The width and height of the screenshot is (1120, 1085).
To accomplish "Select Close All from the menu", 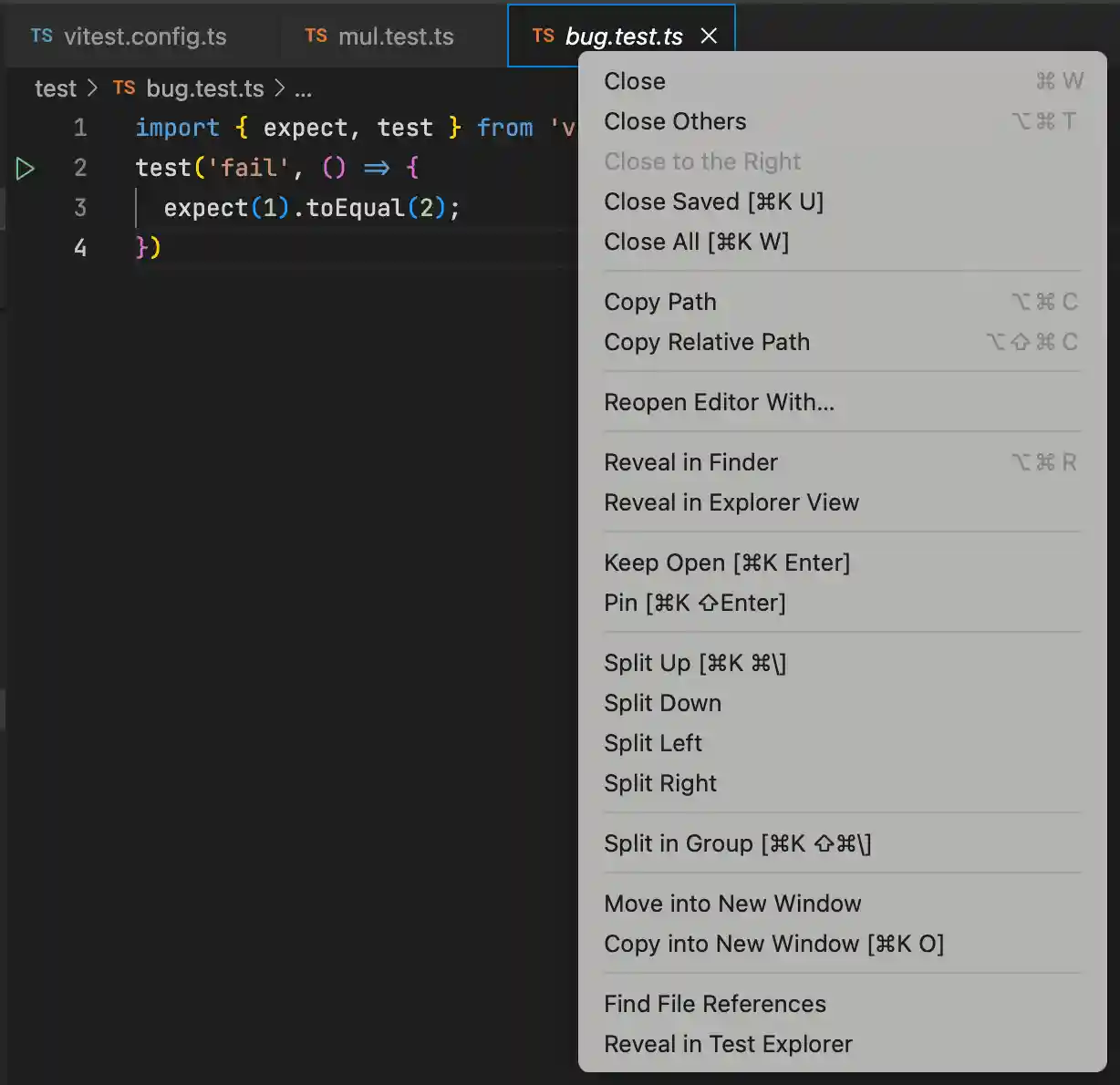I will [x=697, y=242].
